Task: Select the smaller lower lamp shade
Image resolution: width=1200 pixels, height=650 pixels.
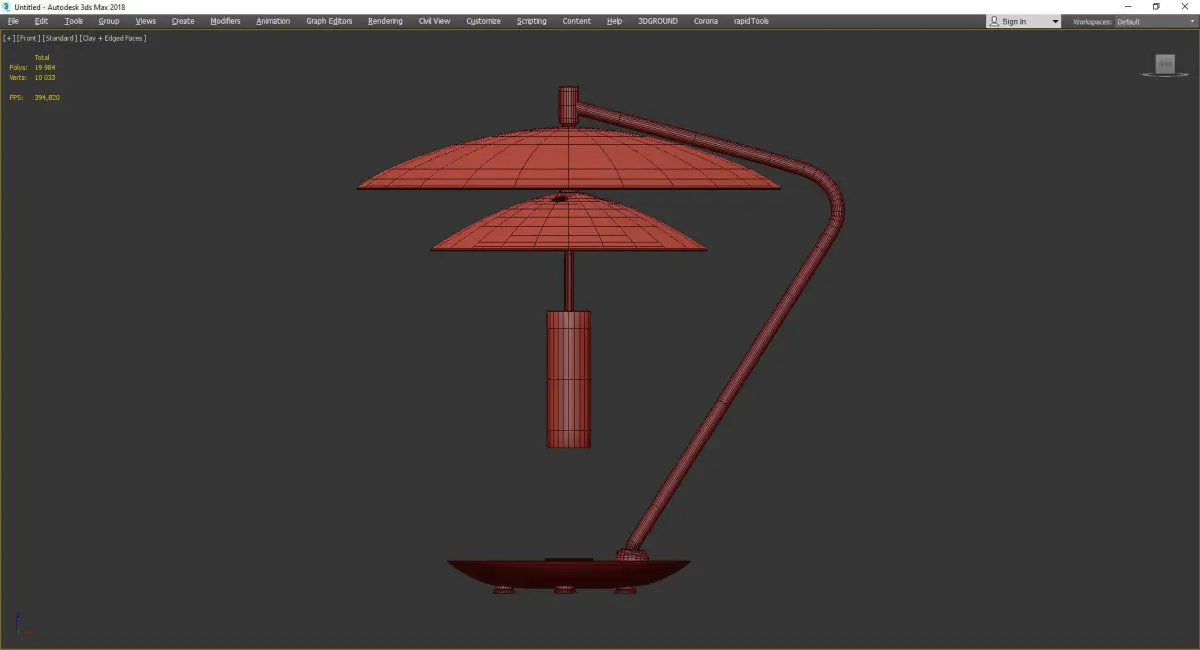Action: point(568,223)
